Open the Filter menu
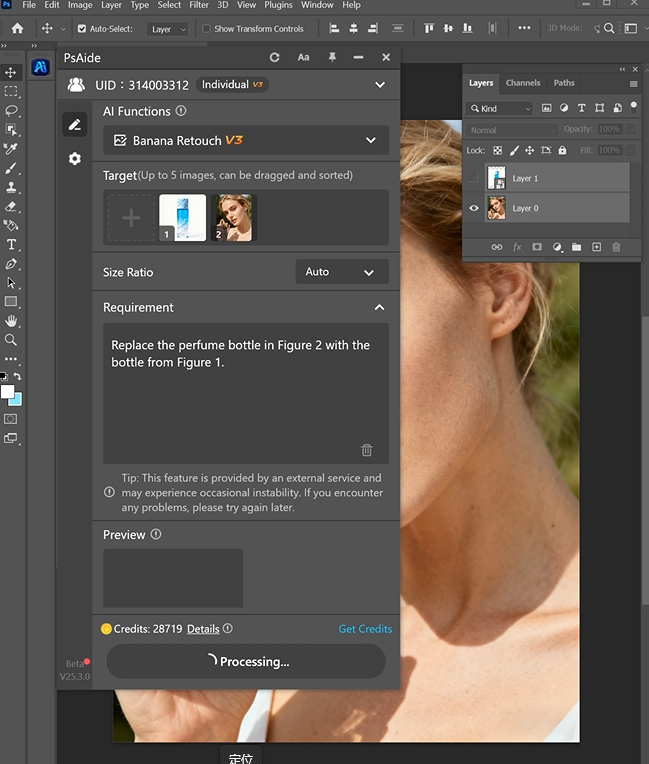649x764 pixels. 198,5
